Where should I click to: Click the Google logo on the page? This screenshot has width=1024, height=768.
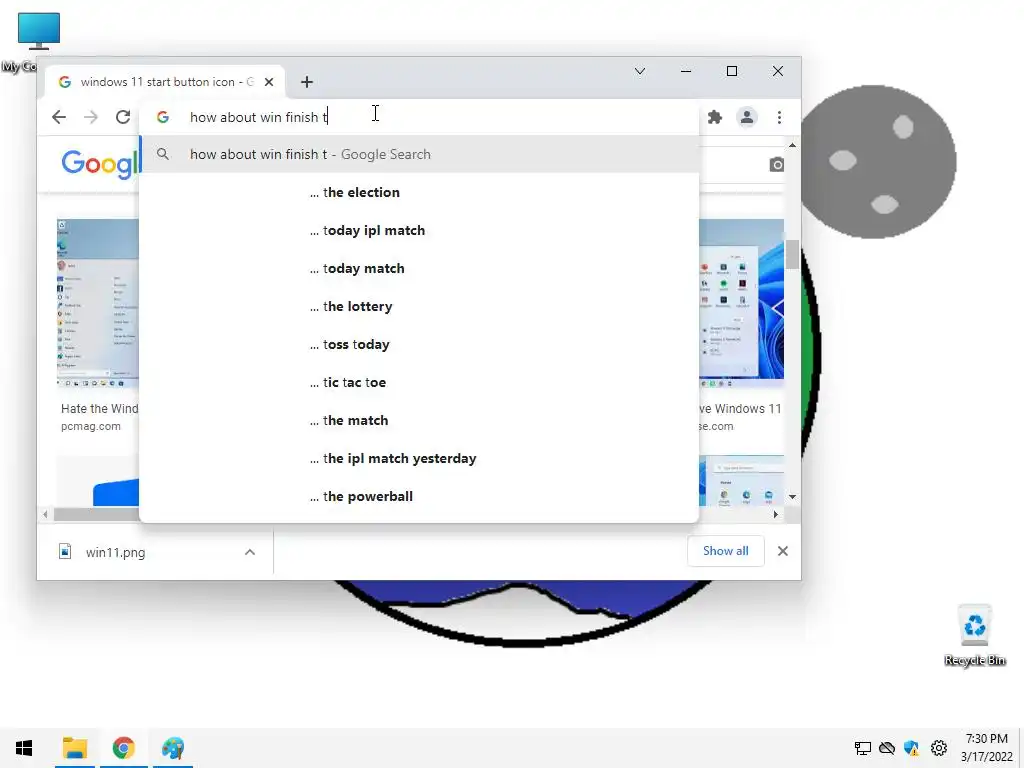[x=100, y=163]
